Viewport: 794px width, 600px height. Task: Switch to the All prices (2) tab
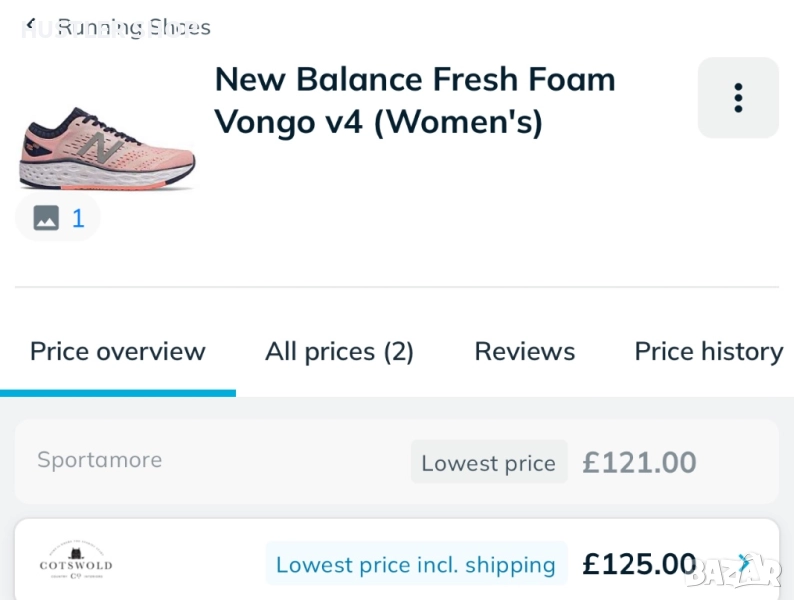click(x=339, y=352)
